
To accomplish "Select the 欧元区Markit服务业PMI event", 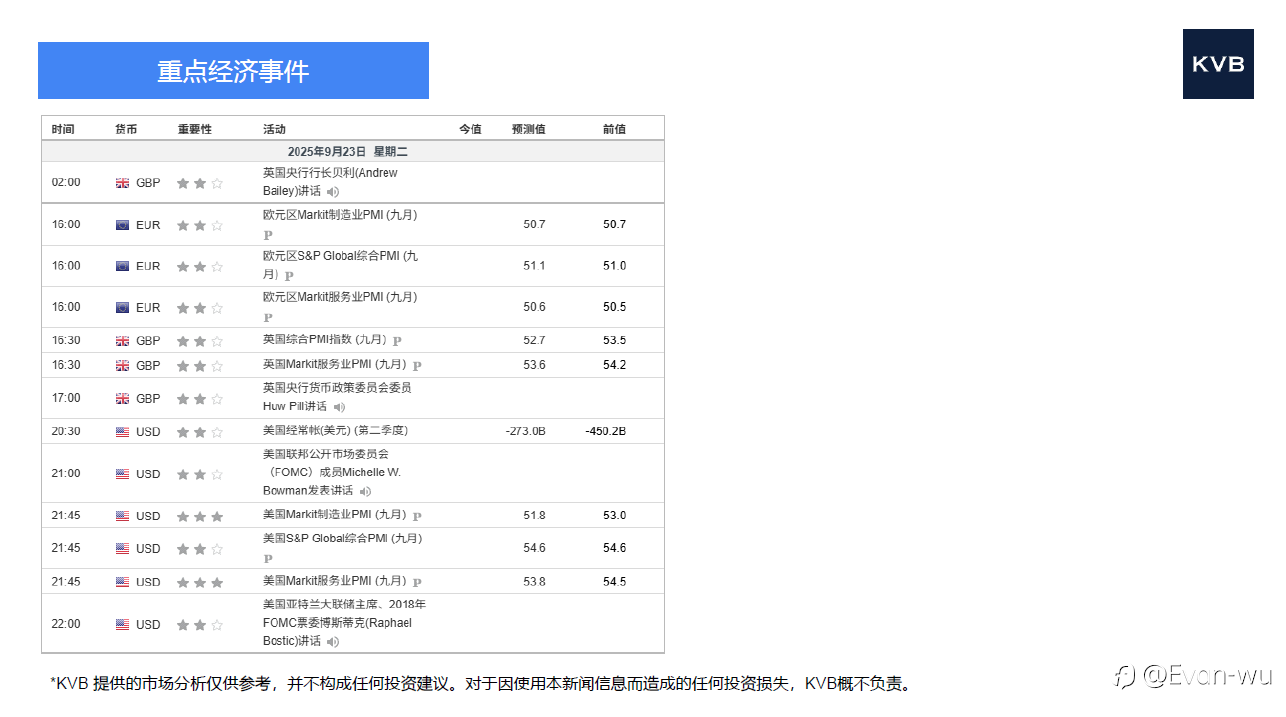I will (x=340, y=297).
